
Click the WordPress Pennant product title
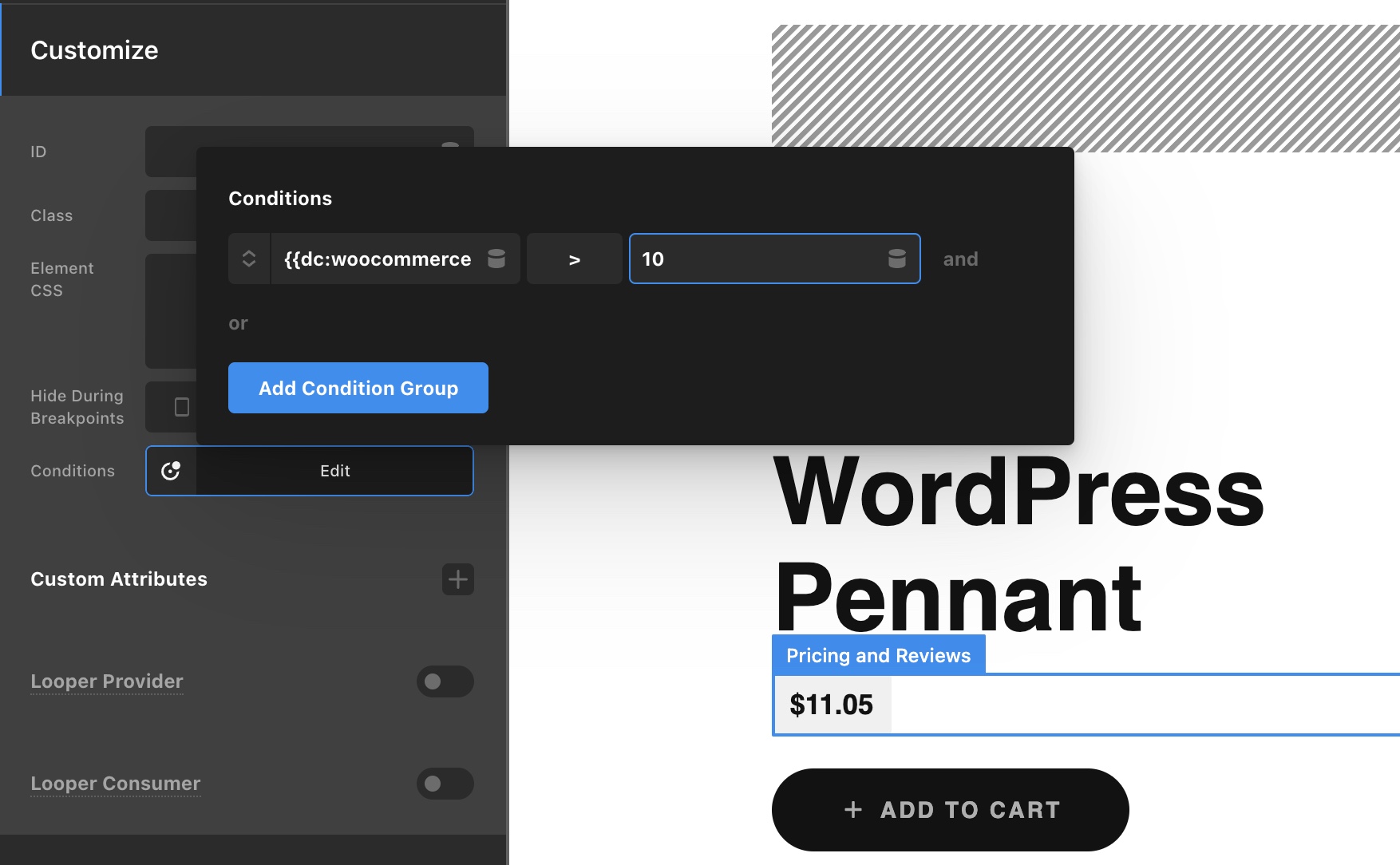1018,544
